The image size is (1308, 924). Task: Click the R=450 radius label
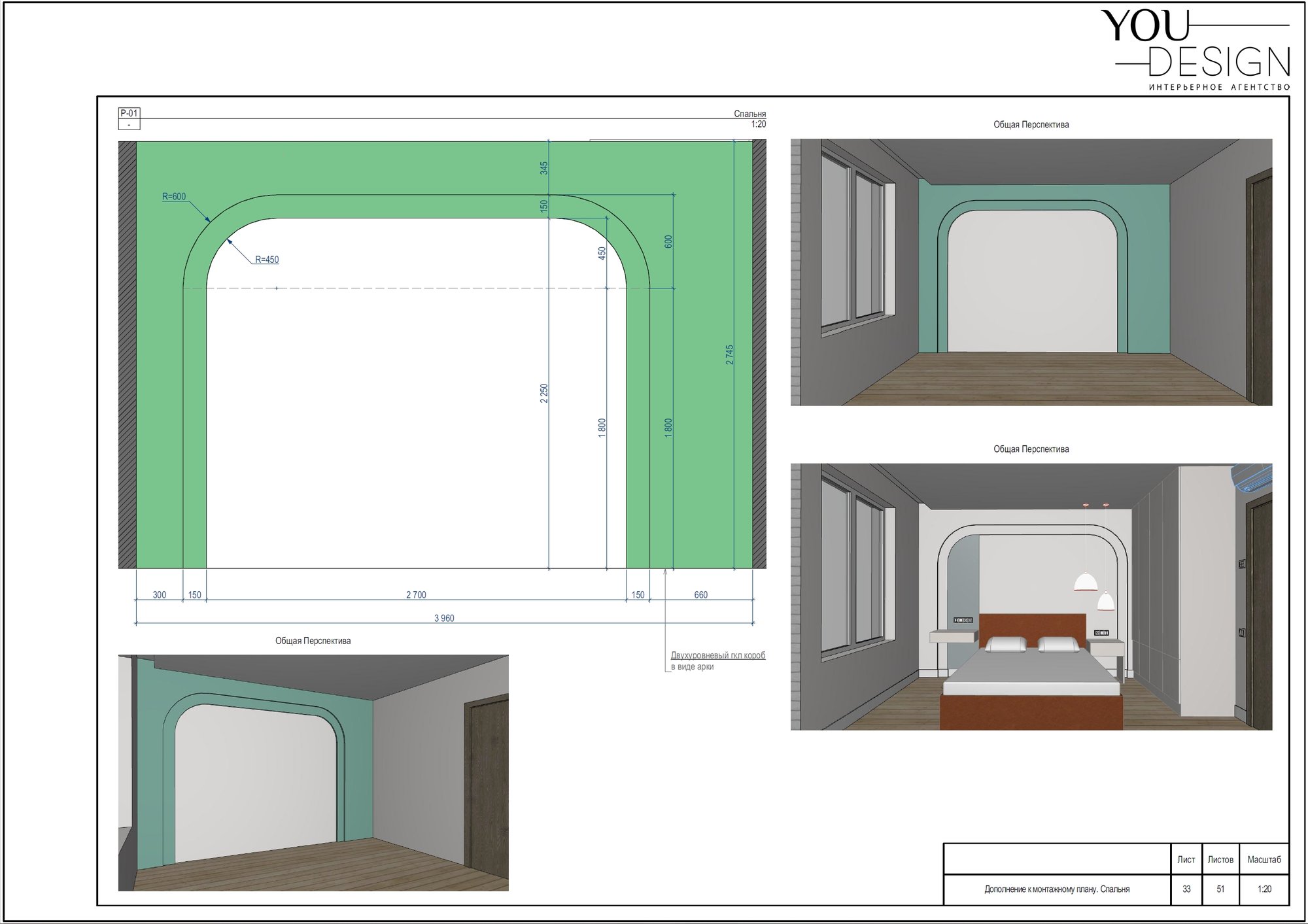pos(267,260)
